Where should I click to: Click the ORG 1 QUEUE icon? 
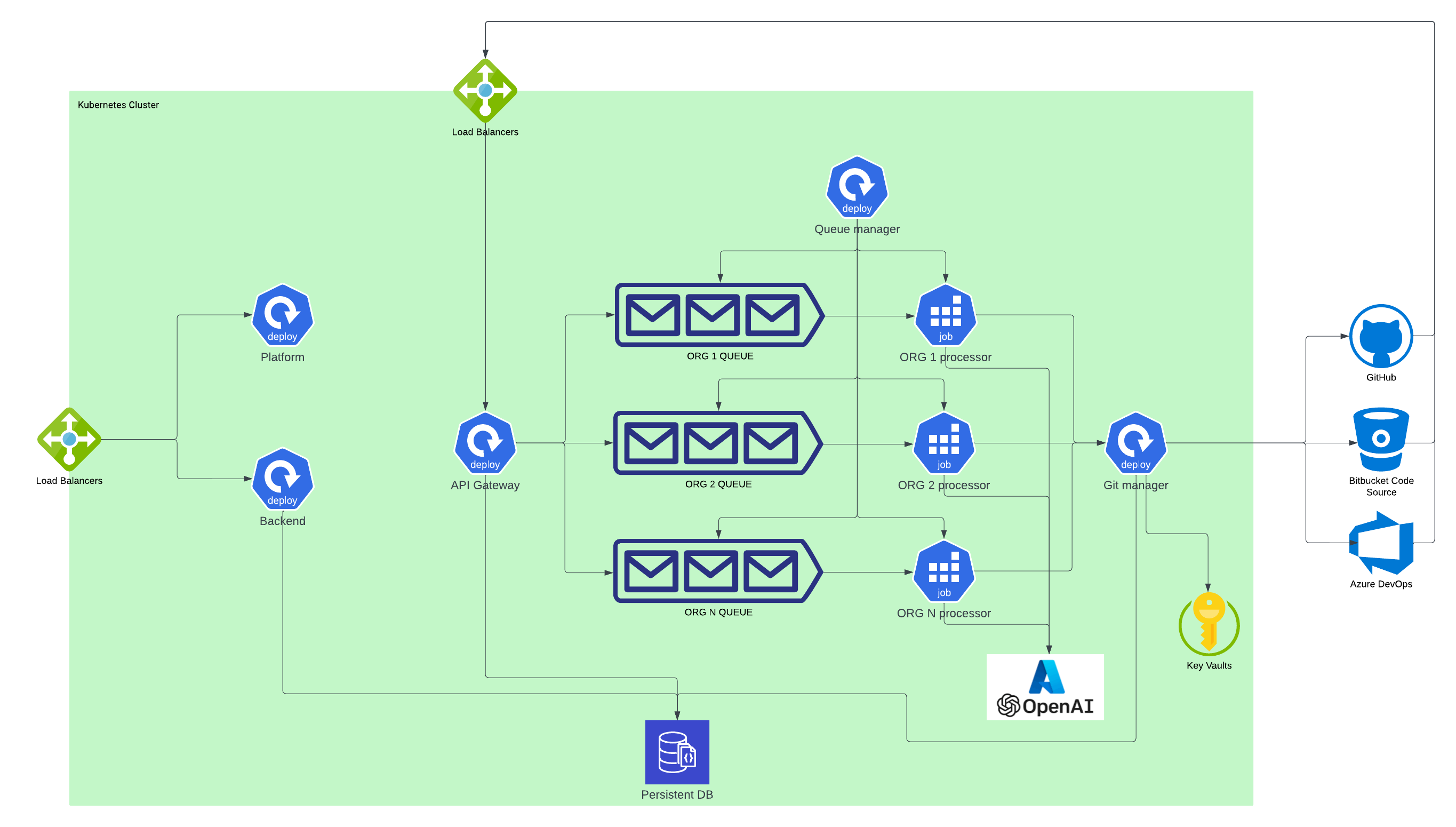720,315
